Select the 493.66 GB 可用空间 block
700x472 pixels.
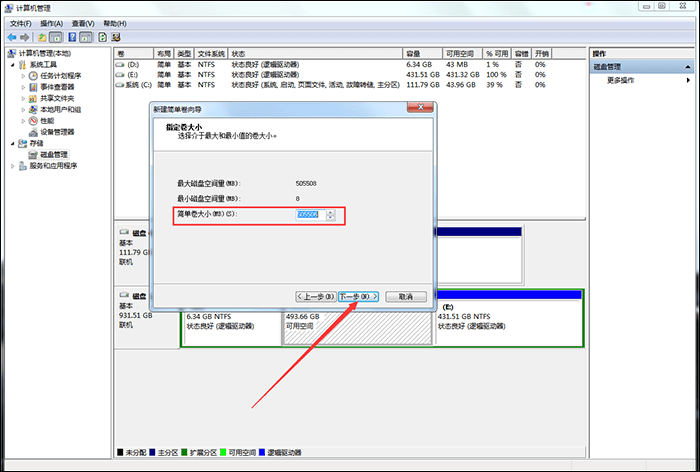click(358, 327)
